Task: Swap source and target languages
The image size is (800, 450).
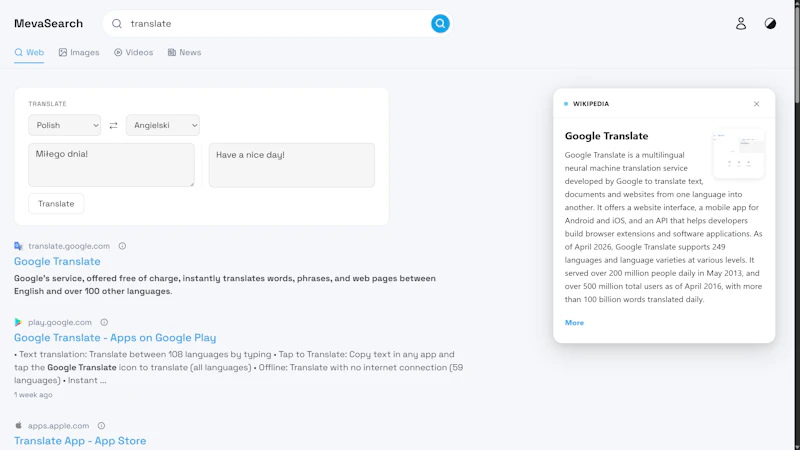Action: [x=113, y=126]
